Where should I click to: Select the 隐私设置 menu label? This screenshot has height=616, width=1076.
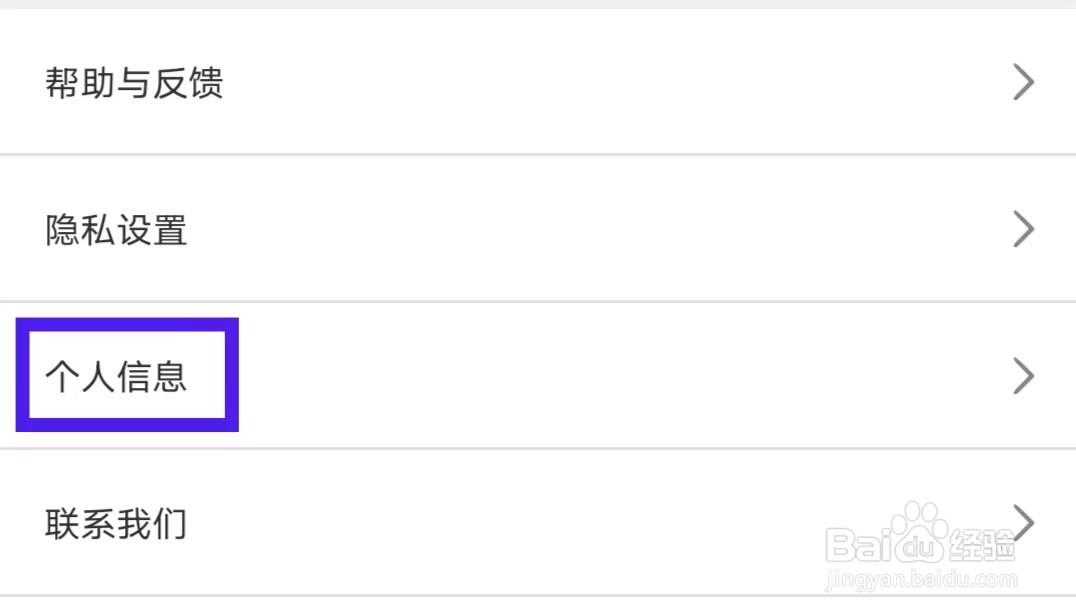tap(116, 230)
